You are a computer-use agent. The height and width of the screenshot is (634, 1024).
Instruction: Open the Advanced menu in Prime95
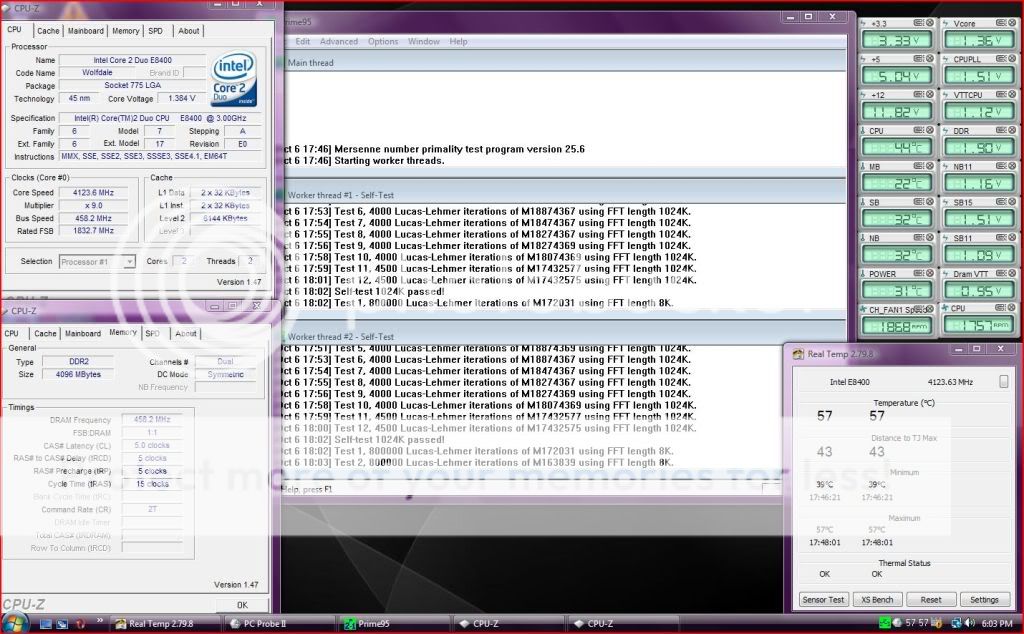[x=338, y=41]
